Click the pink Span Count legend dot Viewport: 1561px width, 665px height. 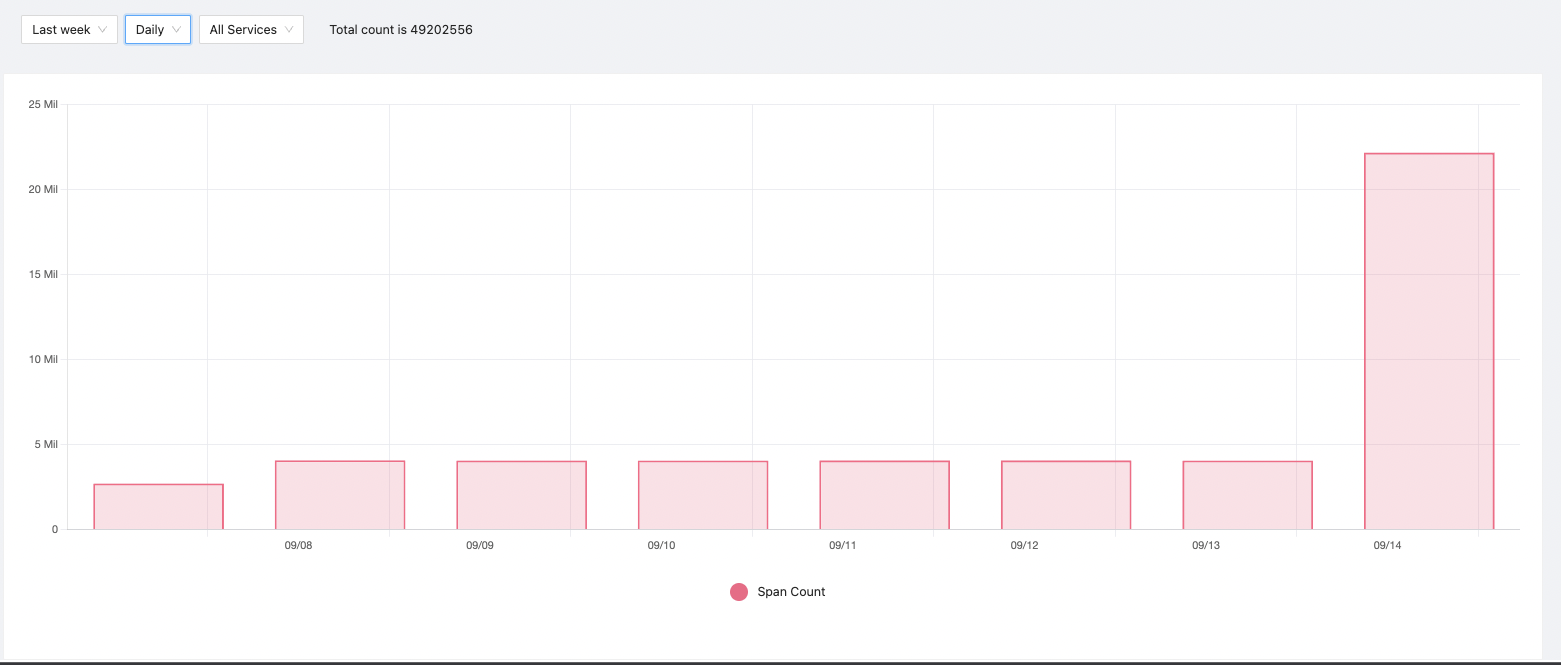[x=738, y=591]
